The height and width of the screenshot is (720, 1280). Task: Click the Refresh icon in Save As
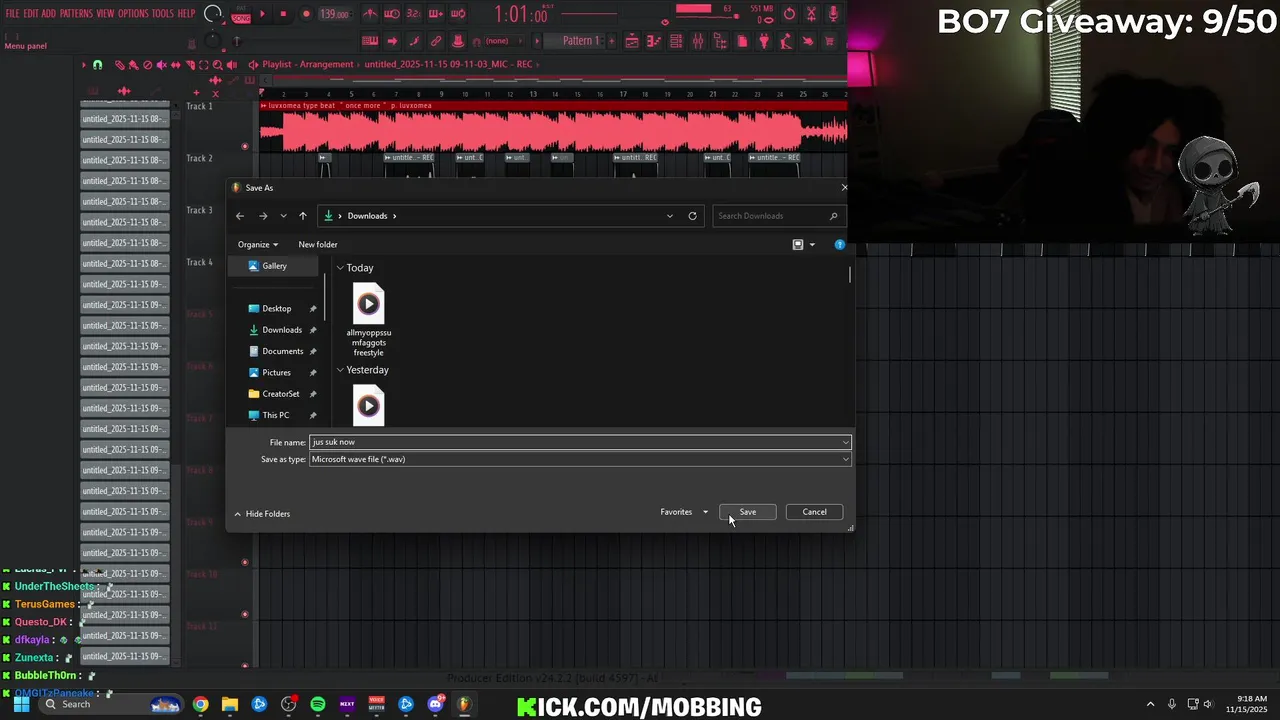point(692,216)
